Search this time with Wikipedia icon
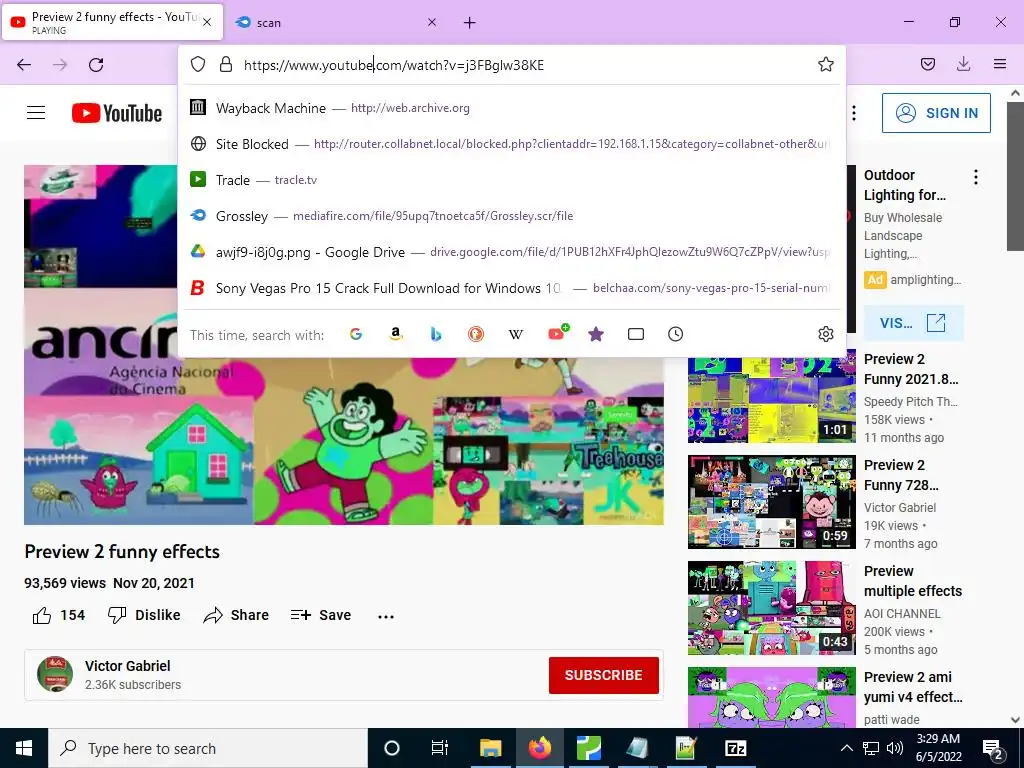 (x=516, y=334)
